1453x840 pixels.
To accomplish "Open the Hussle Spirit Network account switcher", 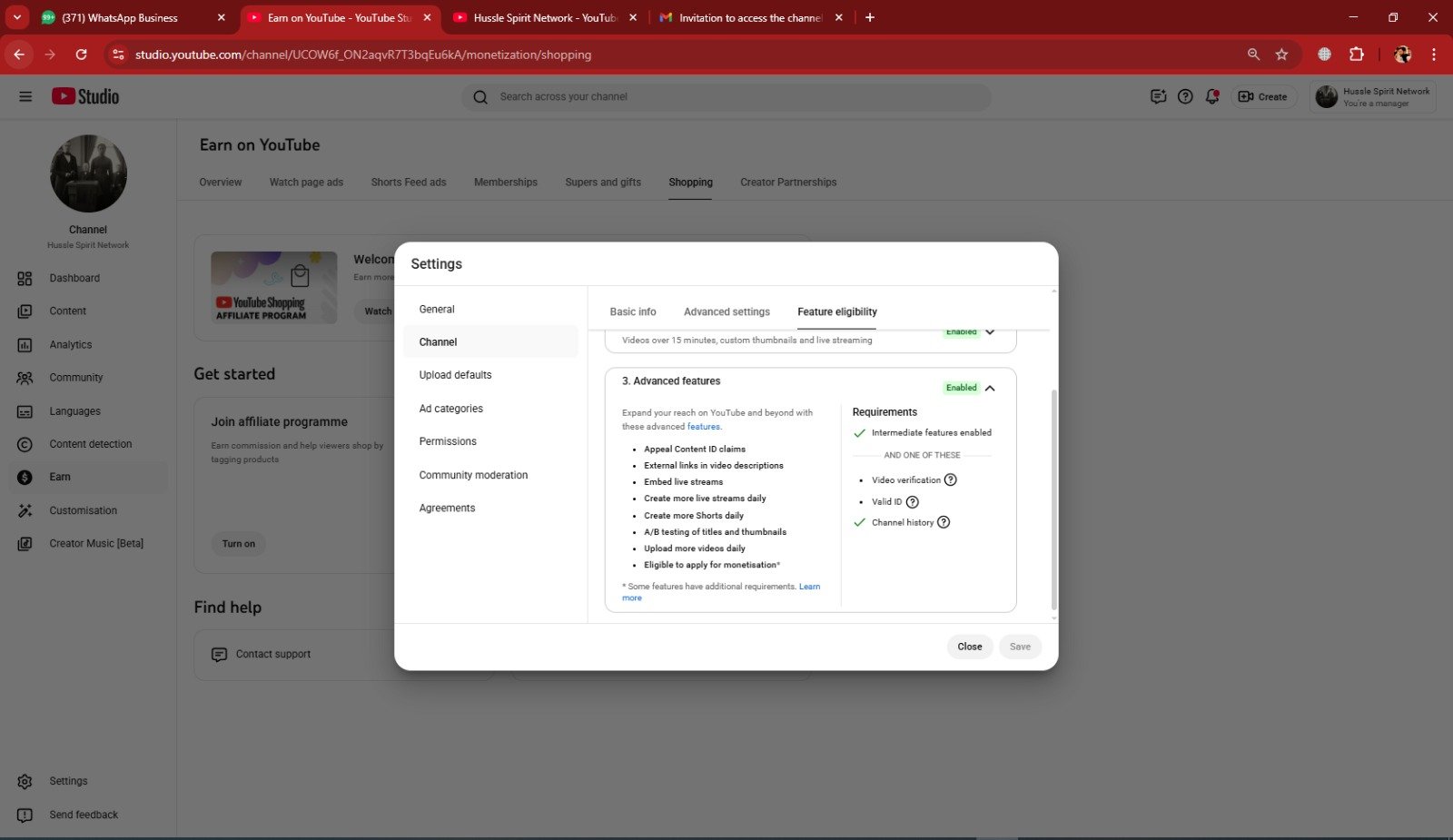I will [1372, 96].
